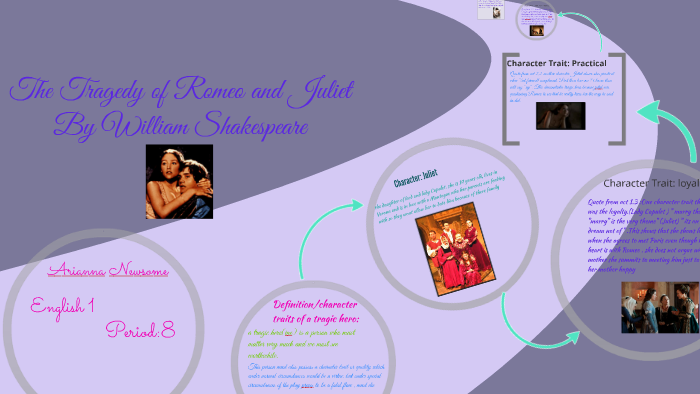Click the loyalty quote paragraph from act 1.3
Viewport: 700px width, 394px height.
(x=644, y=235)
